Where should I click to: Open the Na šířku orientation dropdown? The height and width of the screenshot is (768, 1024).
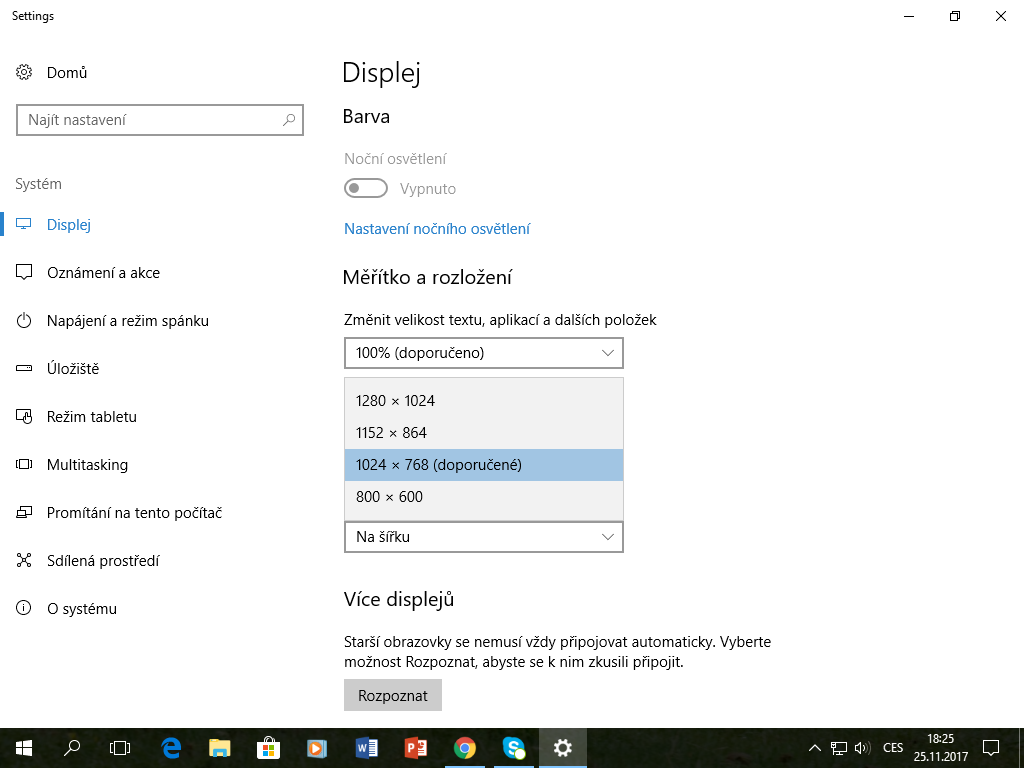[484, 537]
